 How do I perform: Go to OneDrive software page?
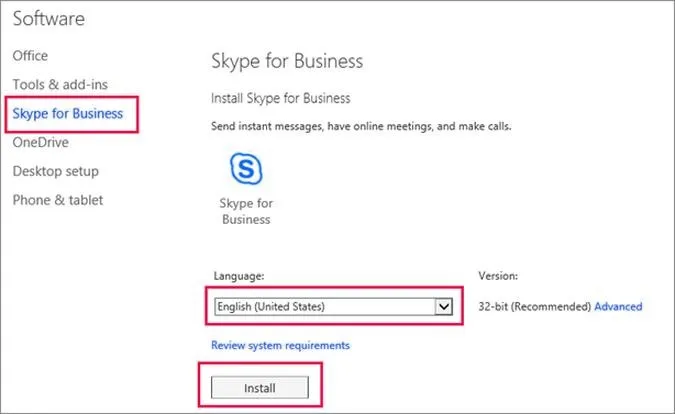pyautogui.click(x=40, y=142)
